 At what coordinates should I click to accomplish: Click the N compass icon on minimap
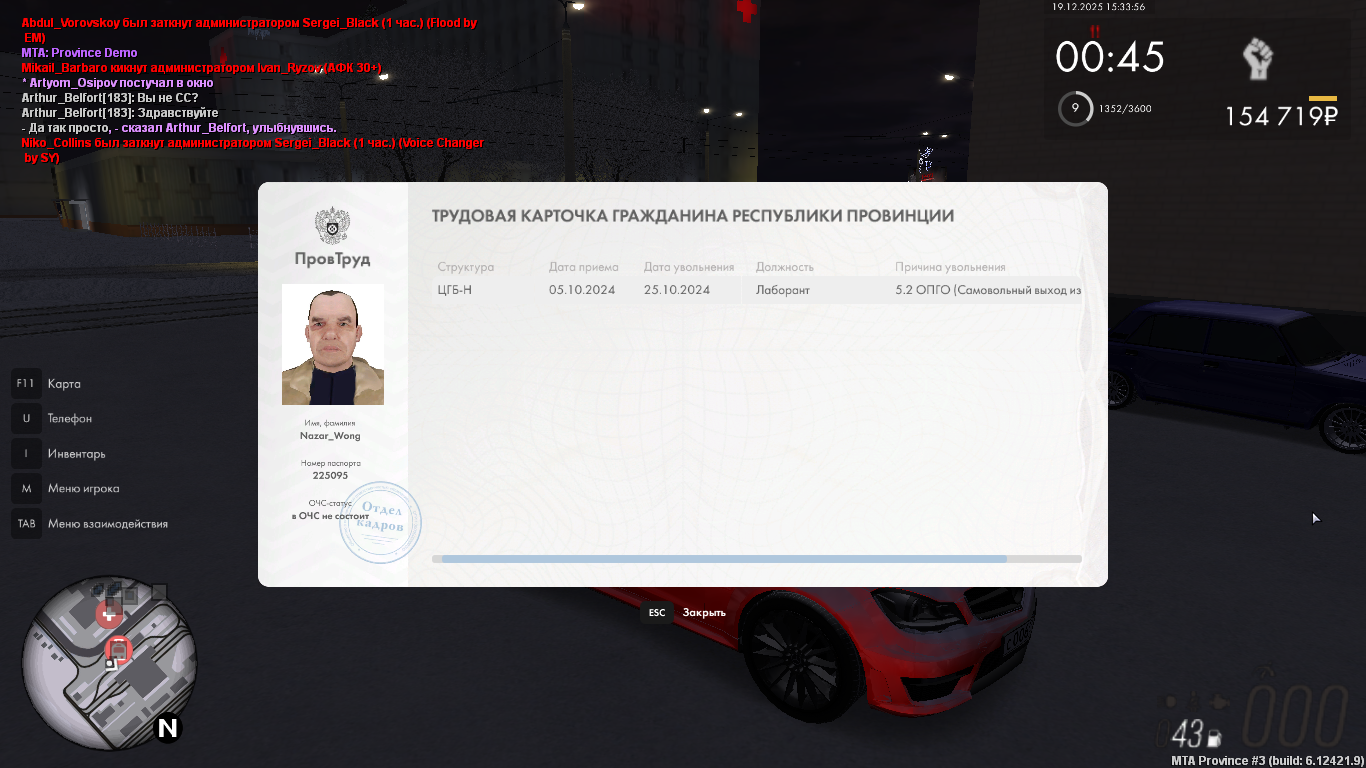[x=167, y=728]
